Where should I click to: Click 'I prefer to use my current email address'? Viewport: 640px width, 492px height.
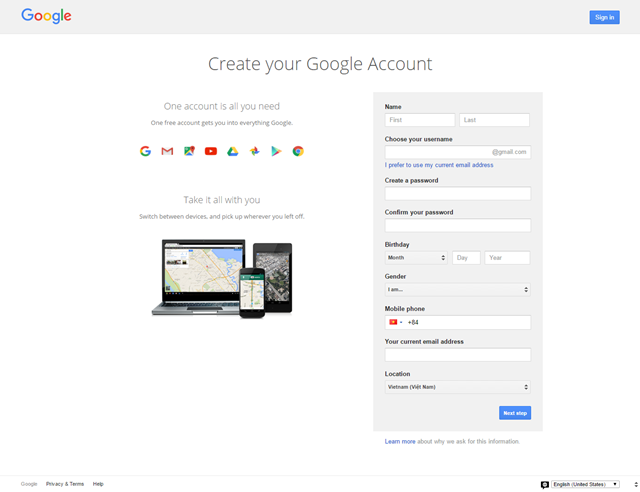pos(439,165)
